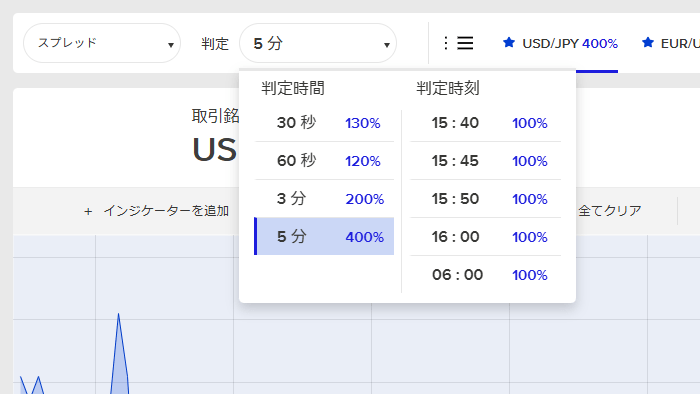
Task: Choose judgment time 15 : 40
Action: [x=485, y=123]
